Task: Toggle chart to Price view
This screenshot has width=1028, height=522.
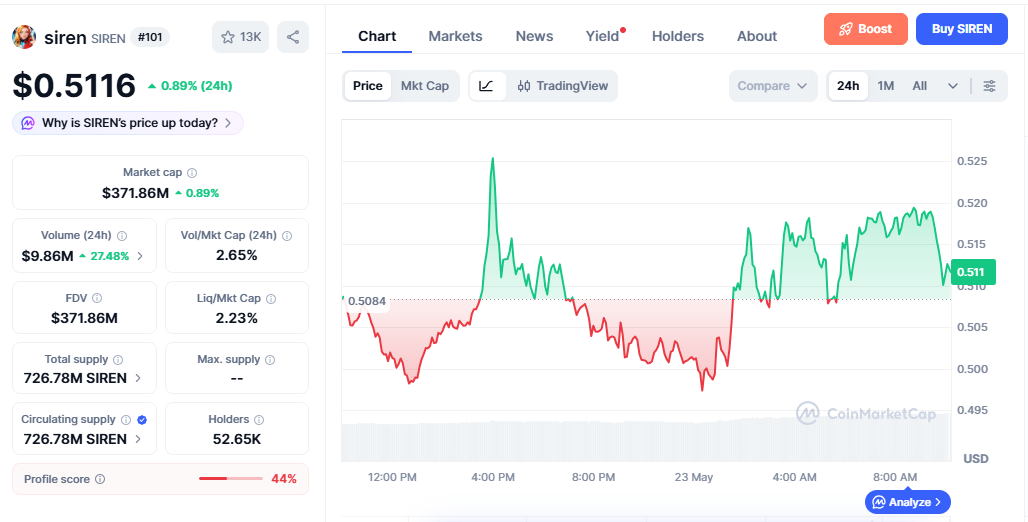Action: [x=368, y=86]
